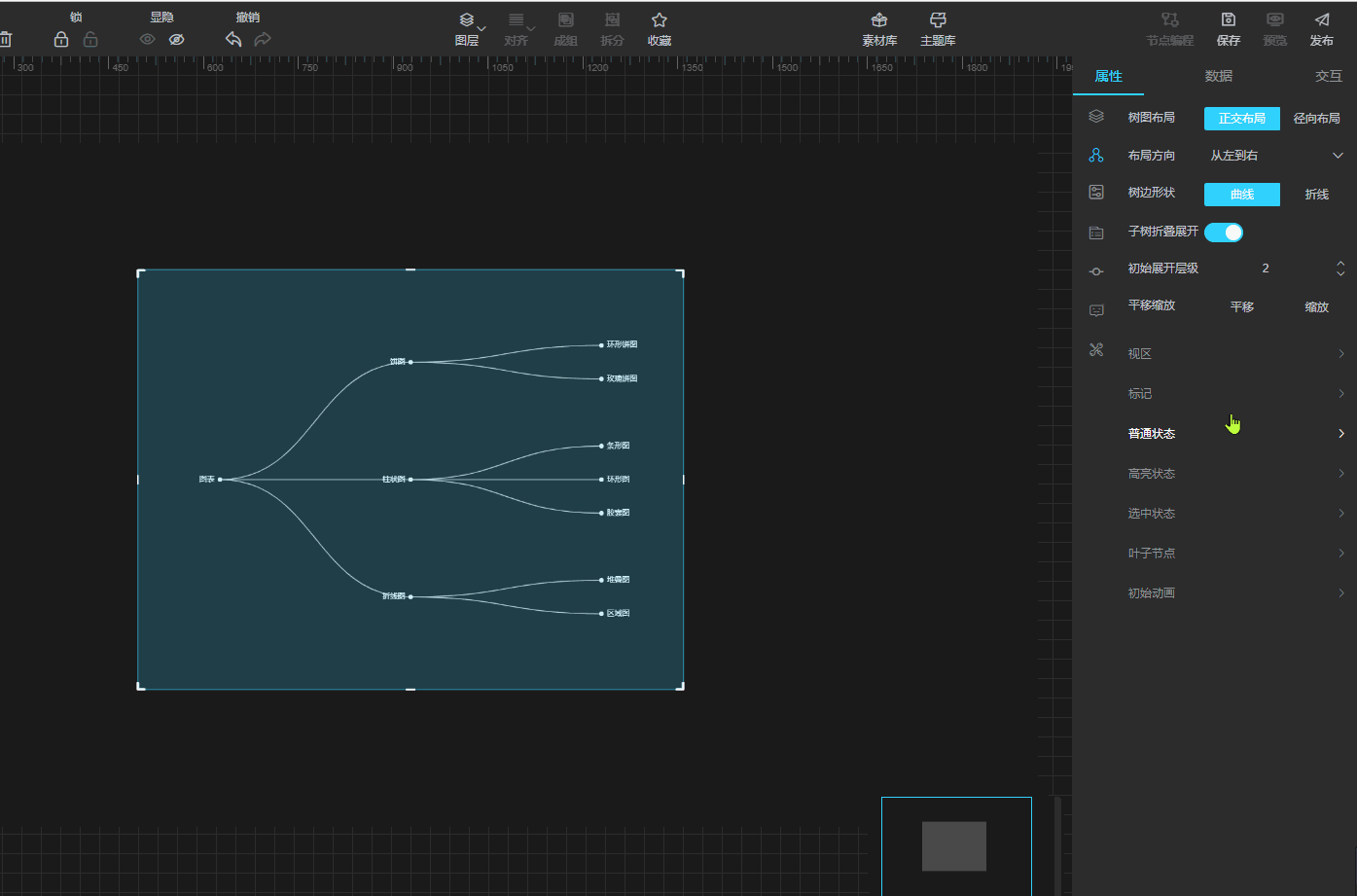
Task: Open the 主题库 theme library
Action: pos(938,29)
